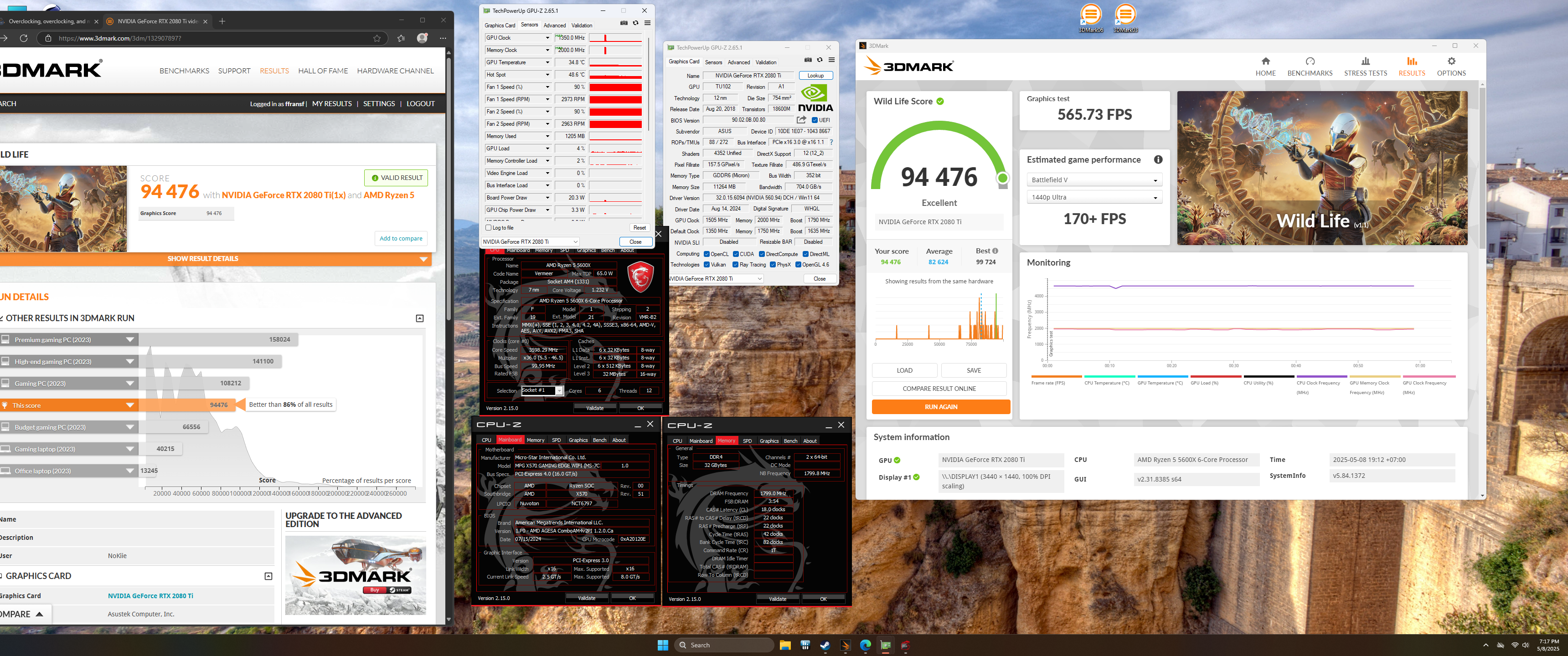
Task: Click Add to compare button
Action: pyautogui.click(x=401, y=239)
